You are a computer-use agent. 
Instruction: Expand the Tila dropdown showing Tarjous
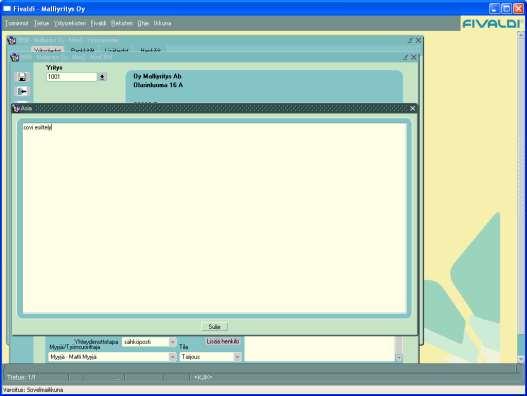point(237,357)
